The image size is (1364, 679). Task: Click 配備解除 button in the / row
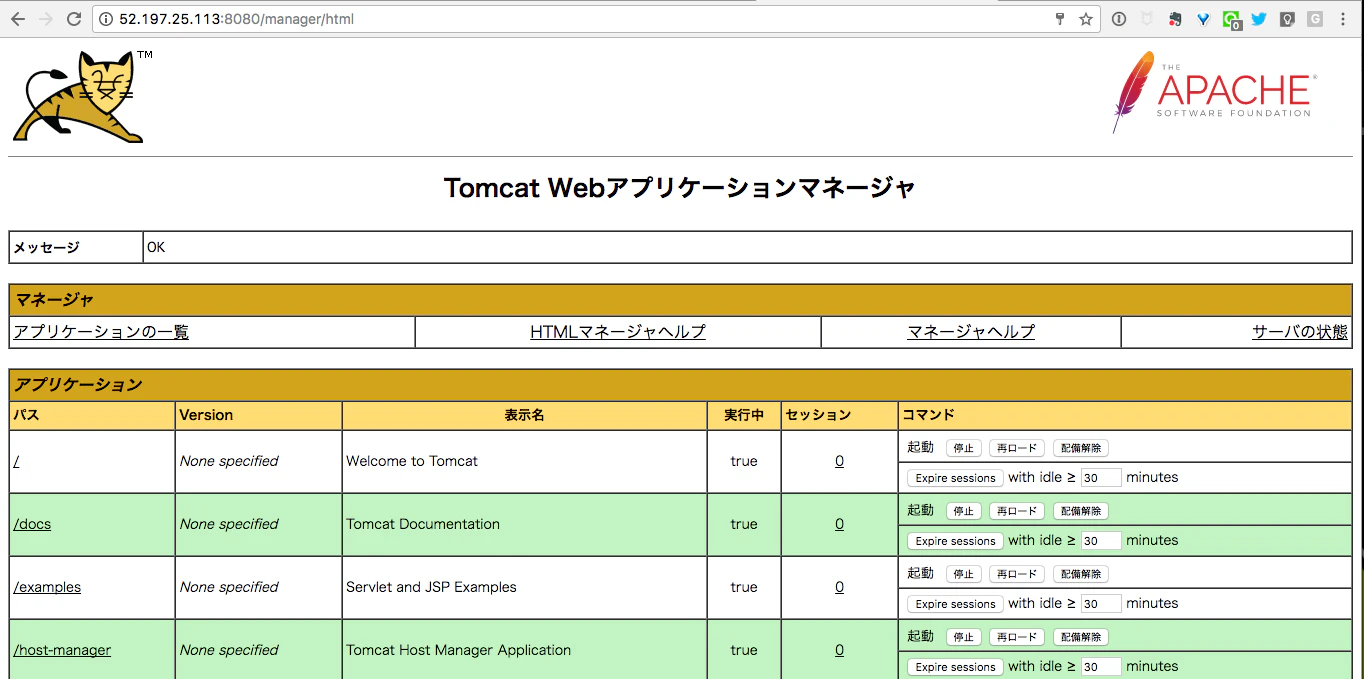[1081, 448]
